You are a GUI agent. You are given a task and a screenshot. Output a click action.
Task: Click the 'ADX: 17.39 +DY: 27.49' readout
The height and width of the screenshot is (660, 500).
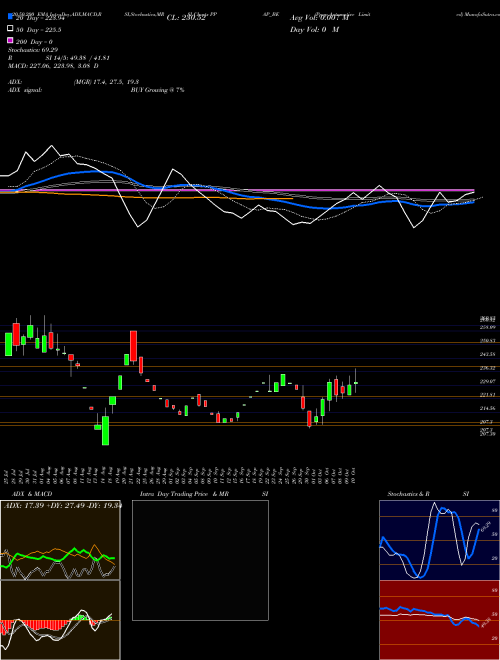click(62, 505)
